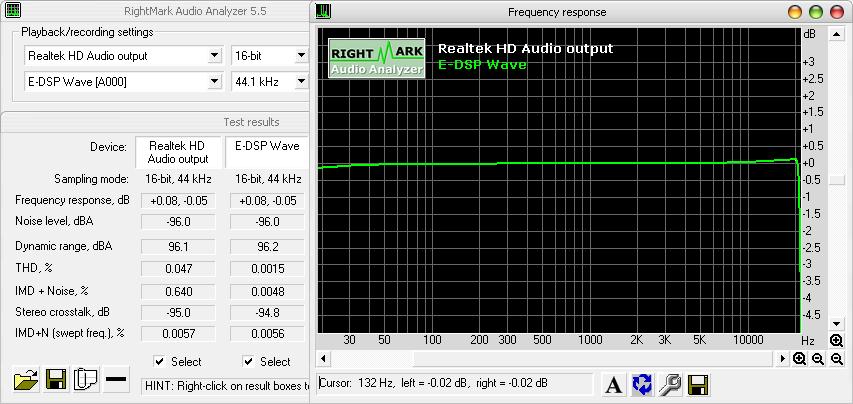Maximize Frequency response window with green button

pyautogui.click(x=815, y=11)
